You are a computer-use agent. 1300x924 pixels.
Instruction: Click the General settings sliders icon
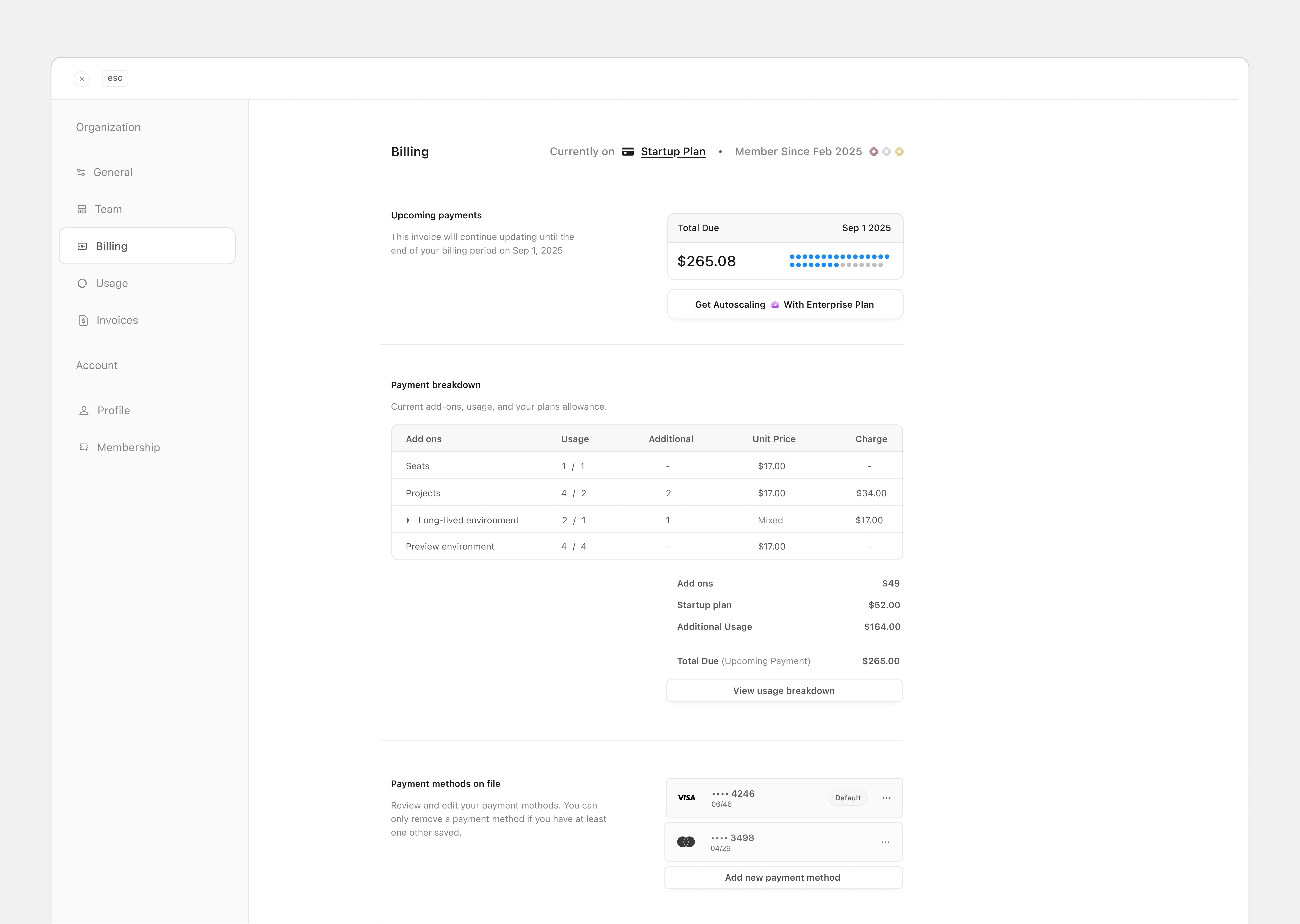81,172
